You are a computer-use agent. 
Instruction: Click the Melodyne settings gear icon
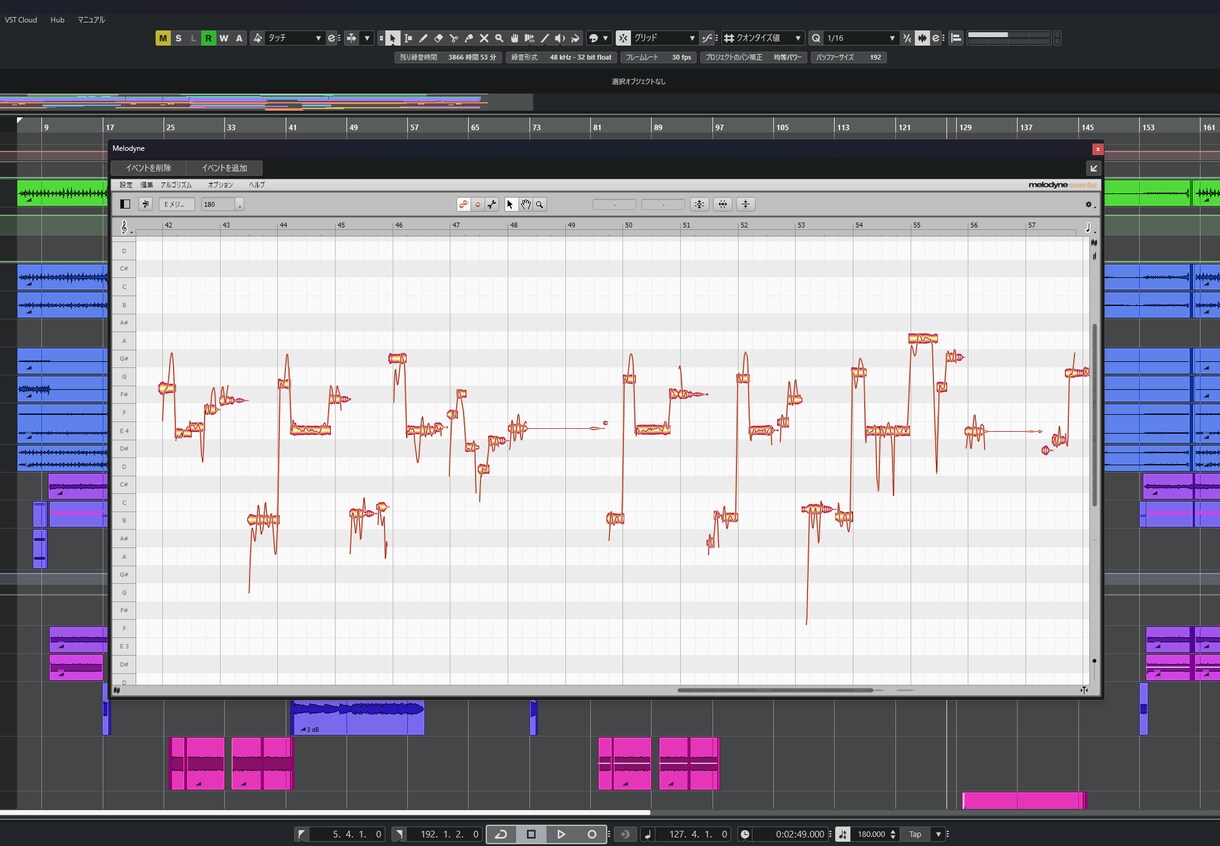point(1089,204)
